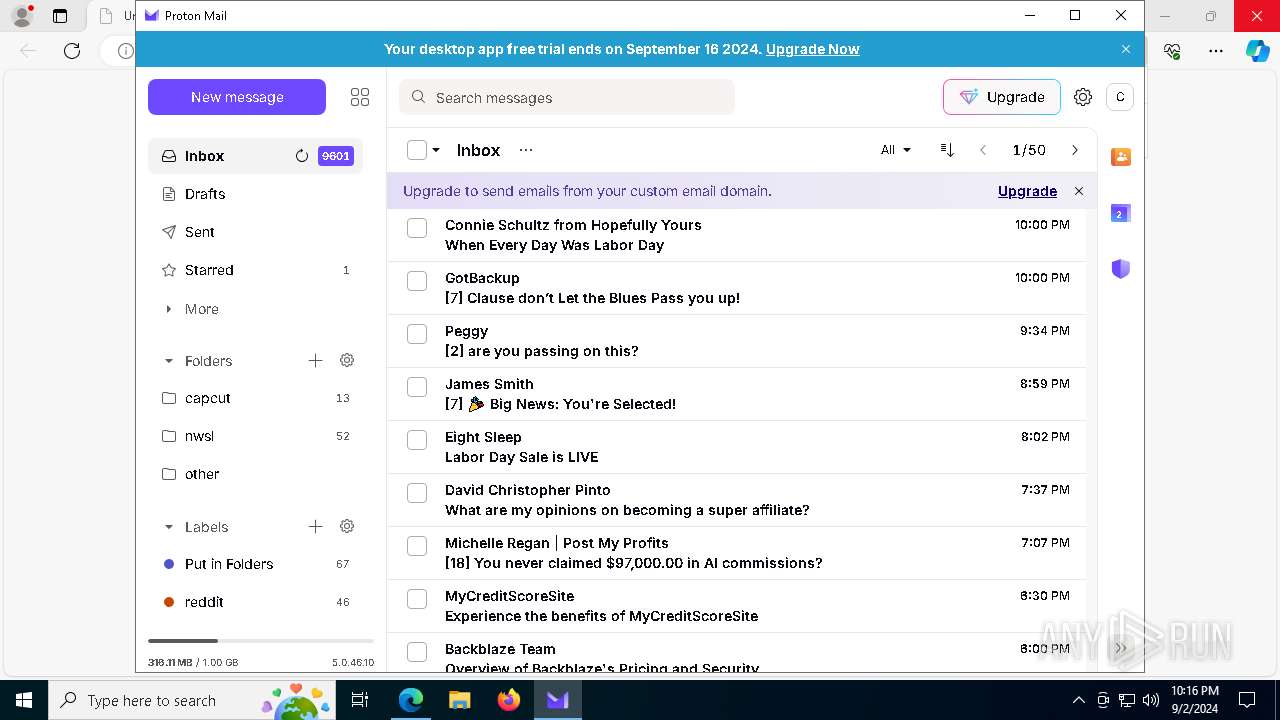Check the MyCreditScoreSite message checkbox

(417, 599)
